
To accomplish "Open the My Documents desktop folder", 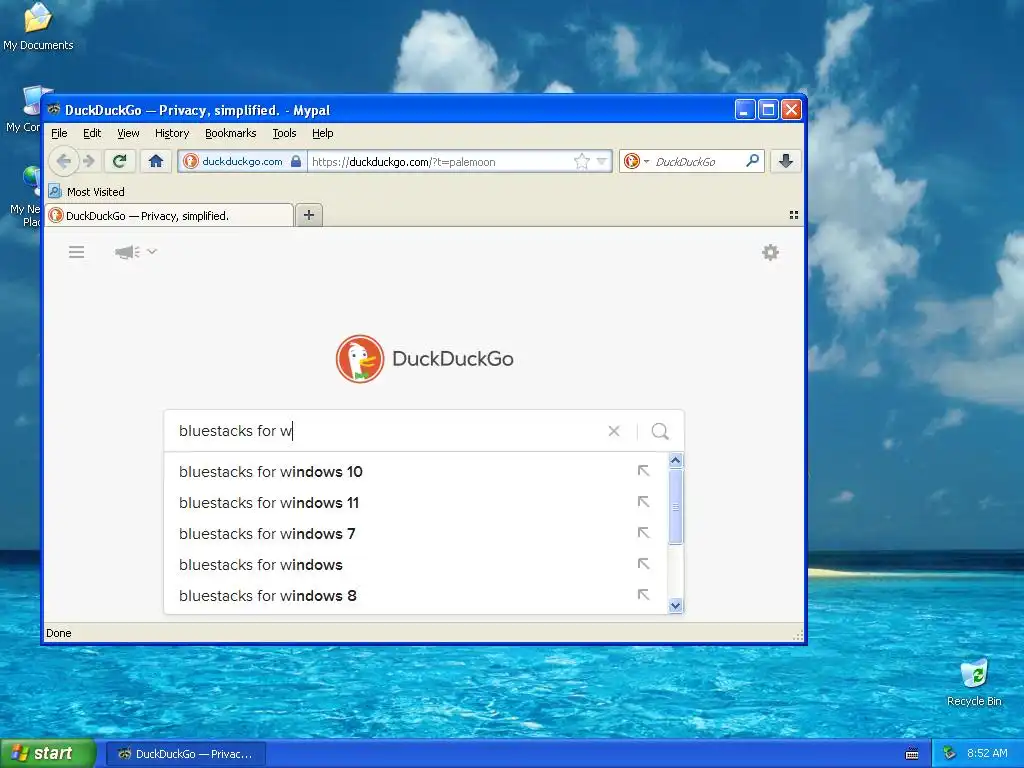I will pos(38,27).
